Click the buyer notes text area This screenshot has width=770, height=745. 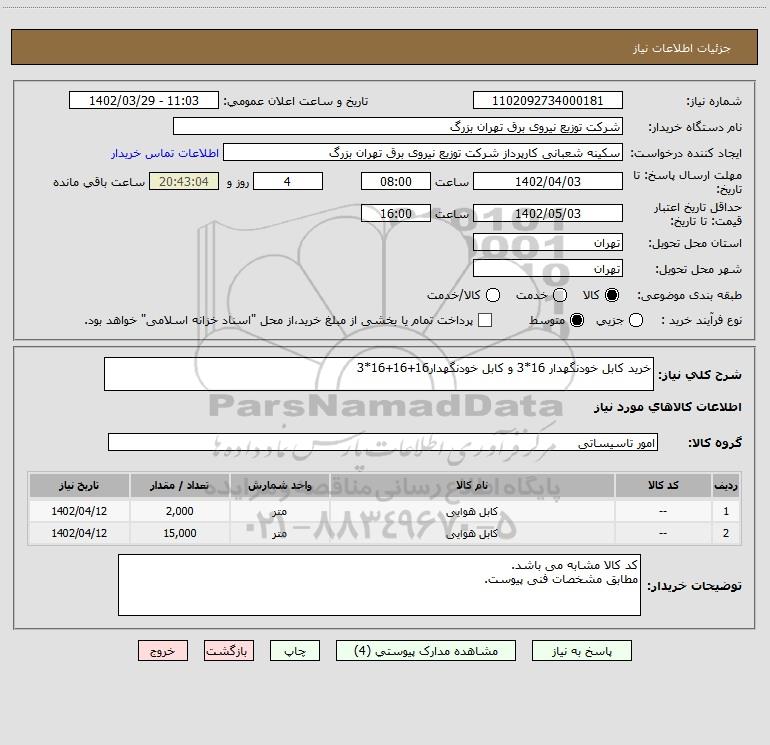(379, 585)
